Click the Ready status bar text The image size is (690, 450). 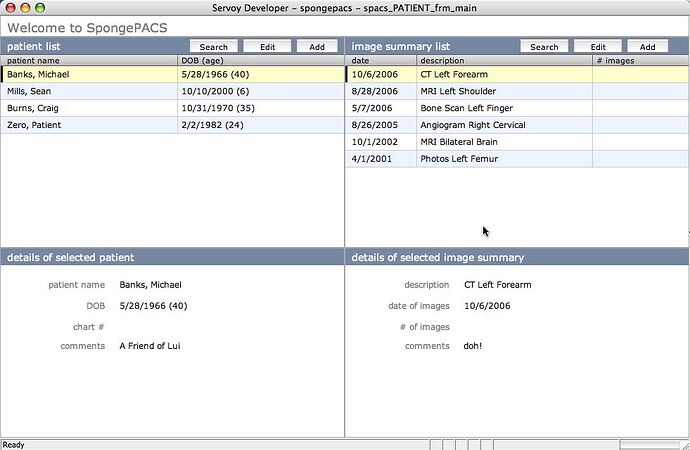click(14, 445)
